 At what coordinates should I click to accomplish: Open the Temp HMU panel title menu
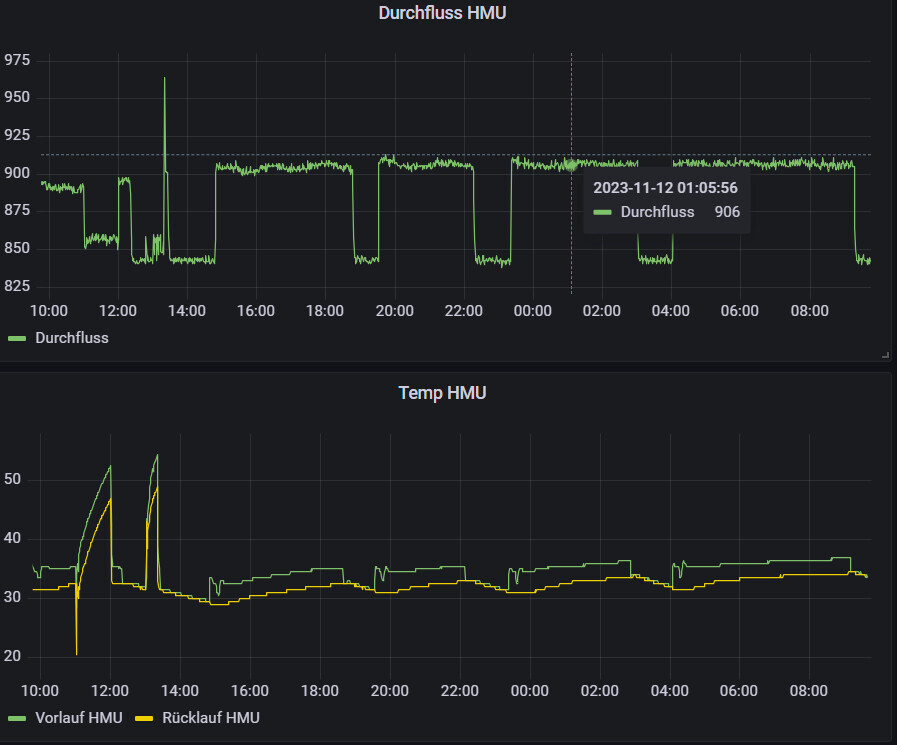[442, 393]
